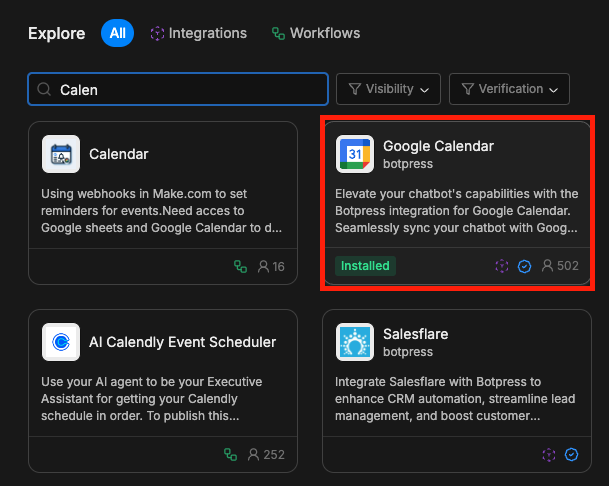The height and width of the screenshot is (486, 609).
Task: Click the user count icon showing 252
Action: [254, 455]
